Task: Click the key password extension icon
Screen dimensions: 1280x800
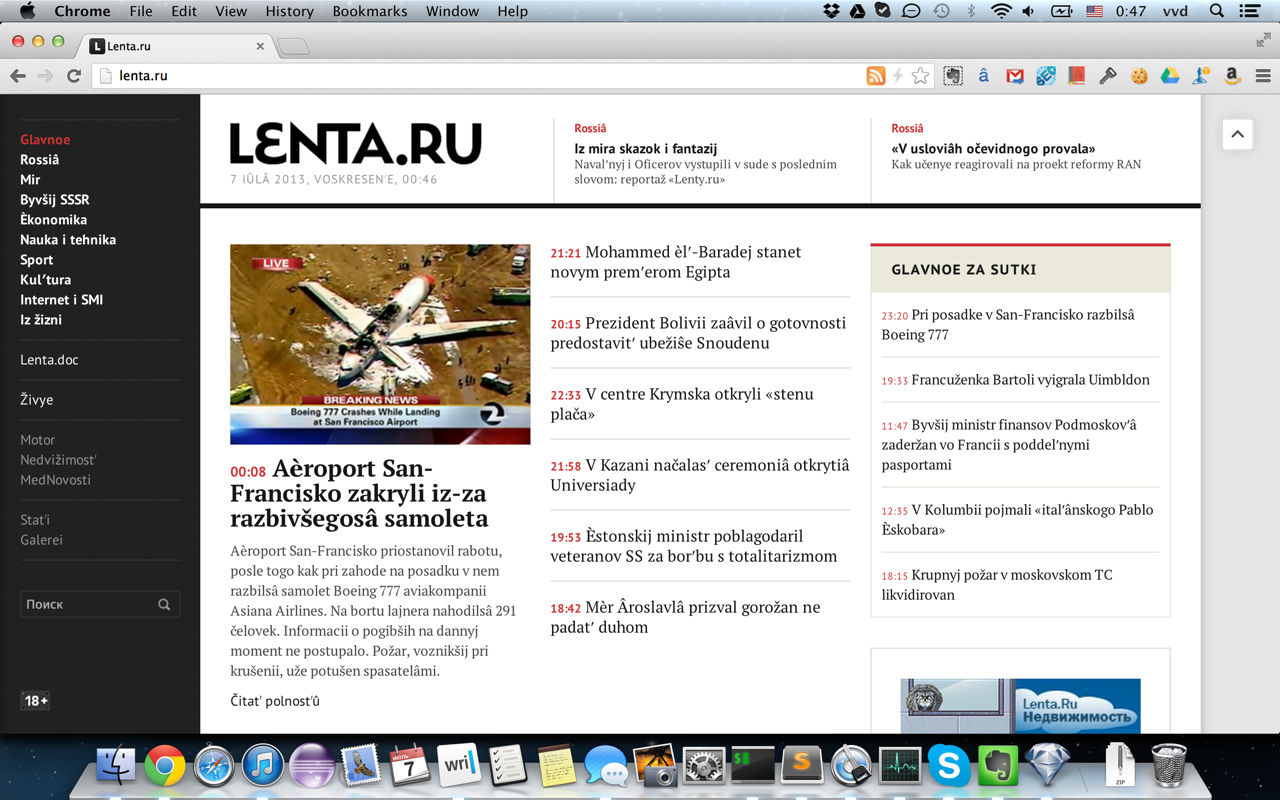Action: point(1108,76)
